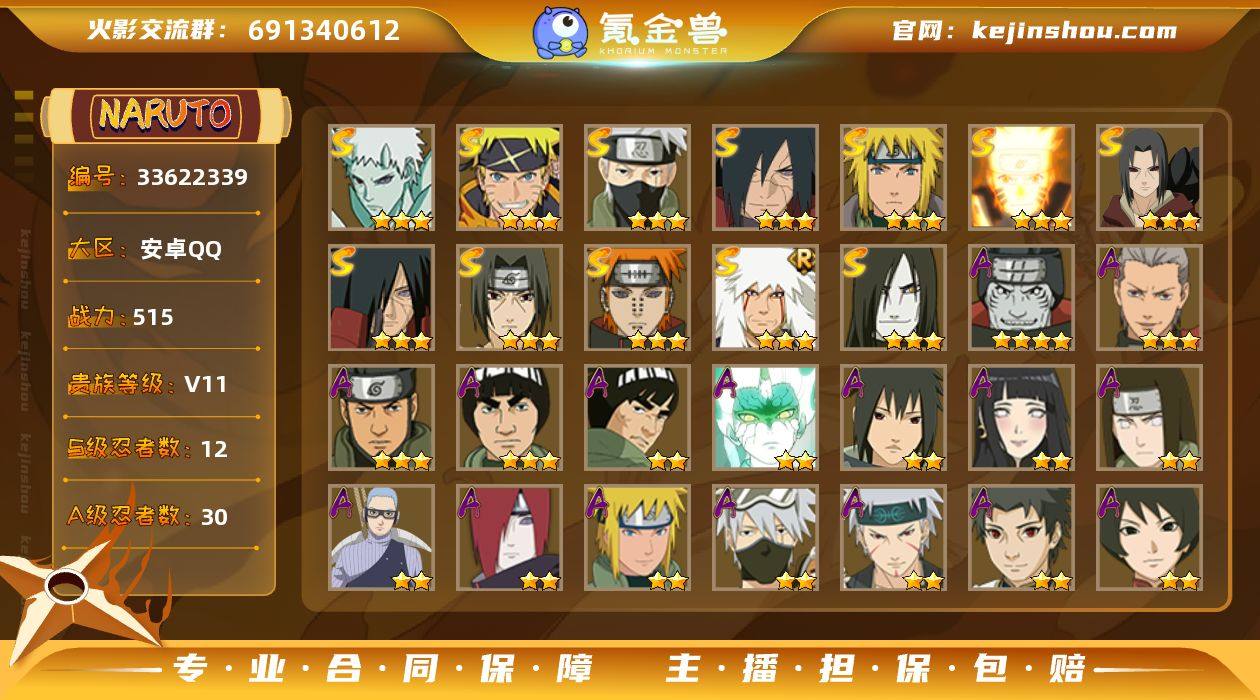Open the glowing Nine-Tails Chakra Naruto card
The height and width of the screenshot is (700, 1260).
click(1022, 177)
